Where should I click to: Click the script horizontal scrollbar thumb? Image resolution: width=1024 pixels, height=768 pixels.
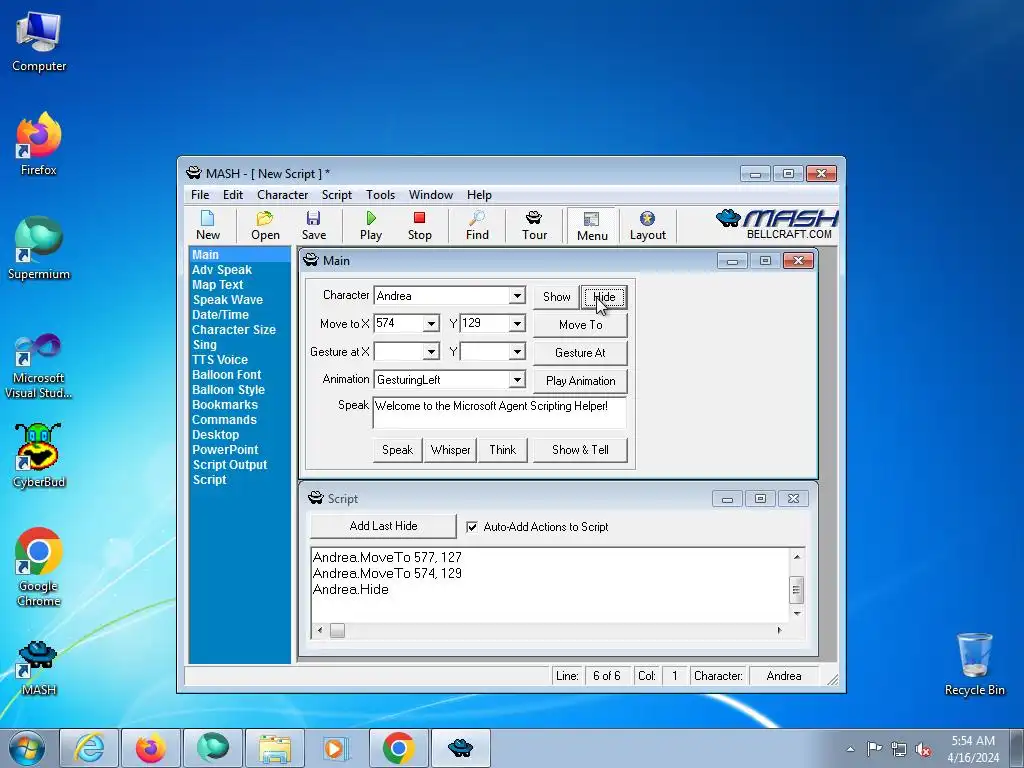coord(337,630)
